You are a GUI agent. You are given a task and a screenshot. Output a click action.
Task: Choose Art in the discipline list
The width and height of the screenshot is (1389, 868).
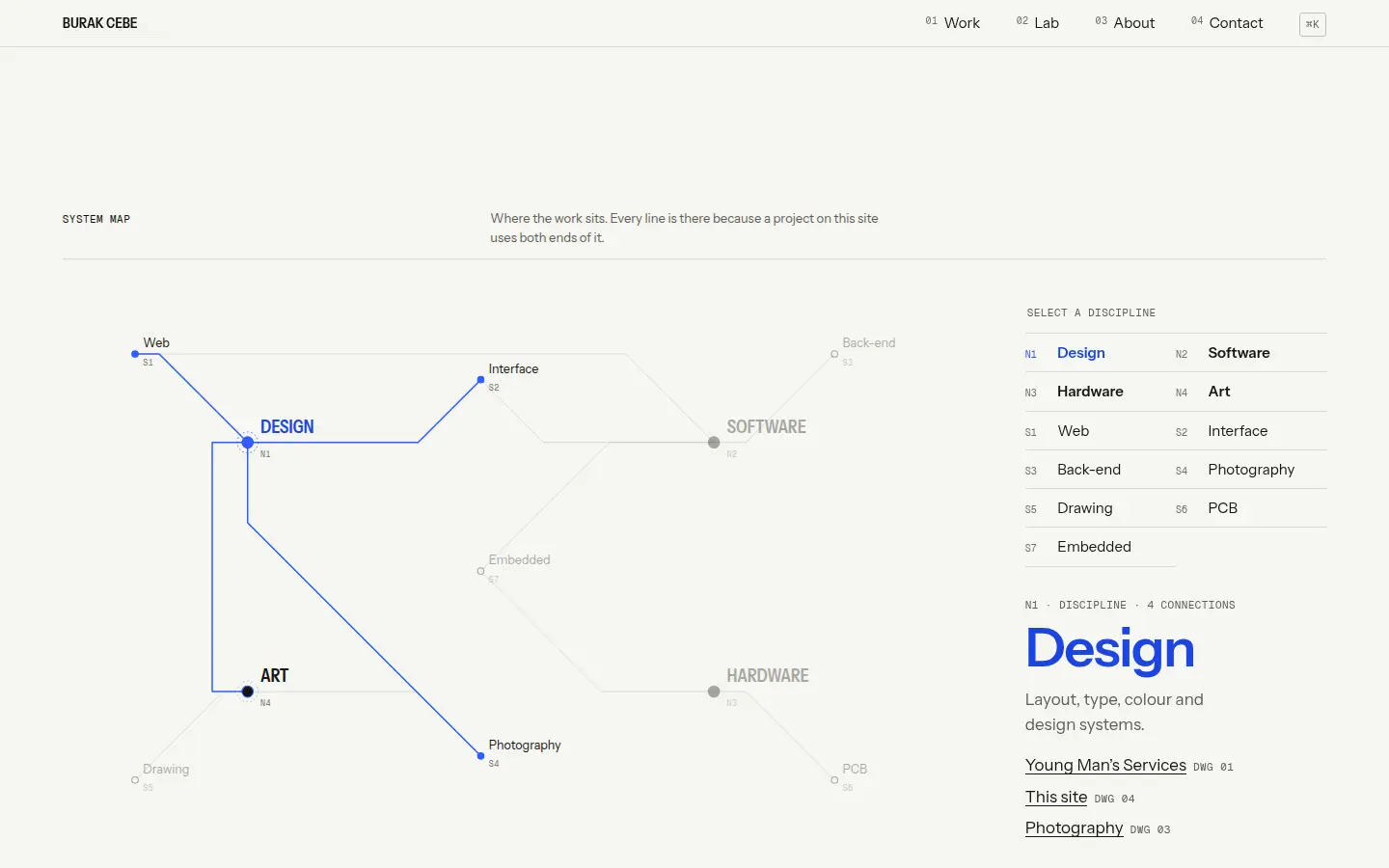[1251, 392]
